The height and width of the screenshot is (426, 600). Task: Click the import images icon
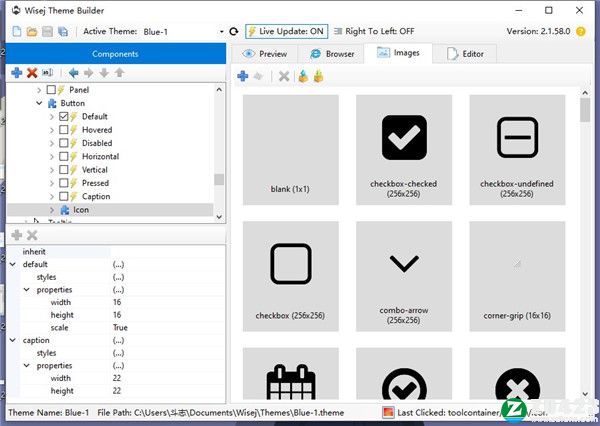point(303,76)
